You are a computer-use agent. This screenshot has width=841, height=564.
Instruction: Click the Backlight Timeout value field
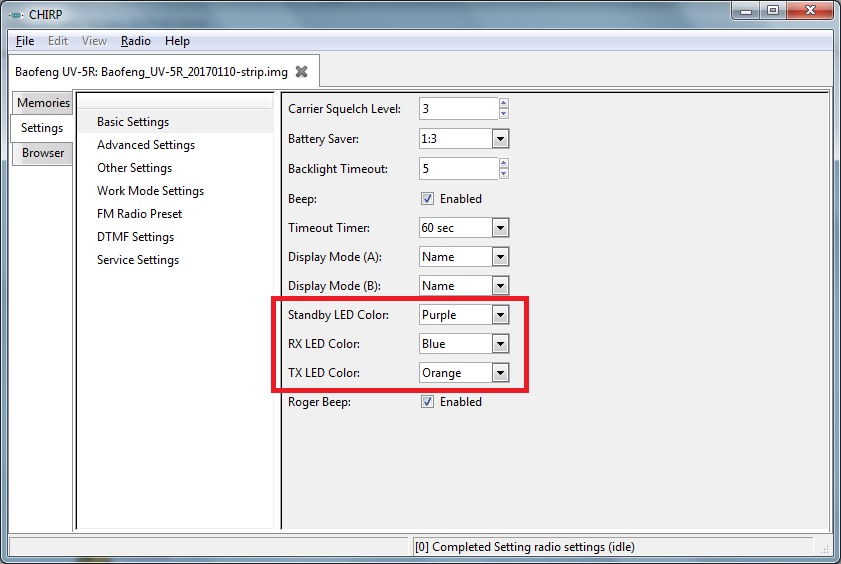[459, 169]
